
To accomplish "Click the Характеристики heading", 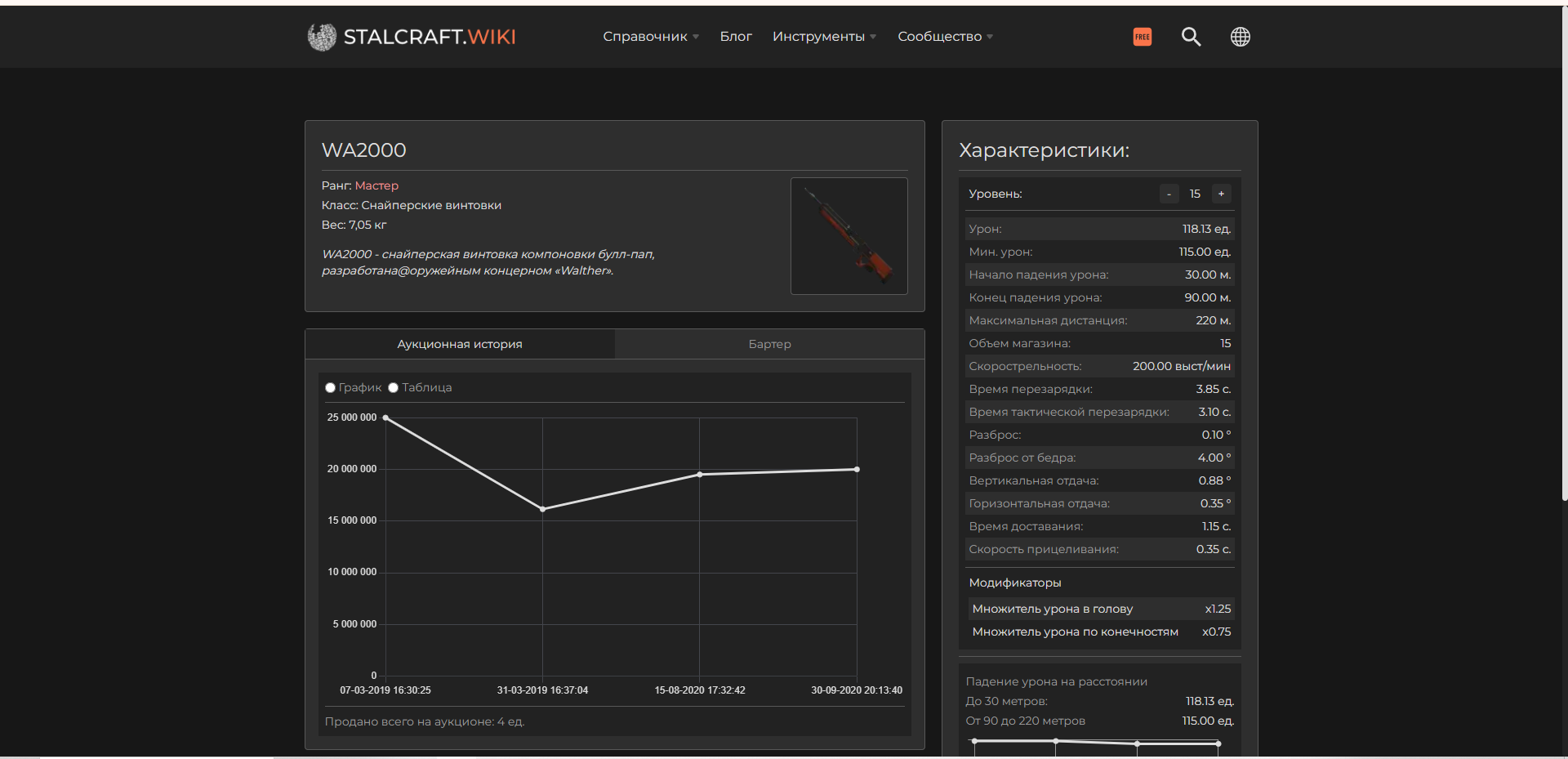I will [1044, 150].
